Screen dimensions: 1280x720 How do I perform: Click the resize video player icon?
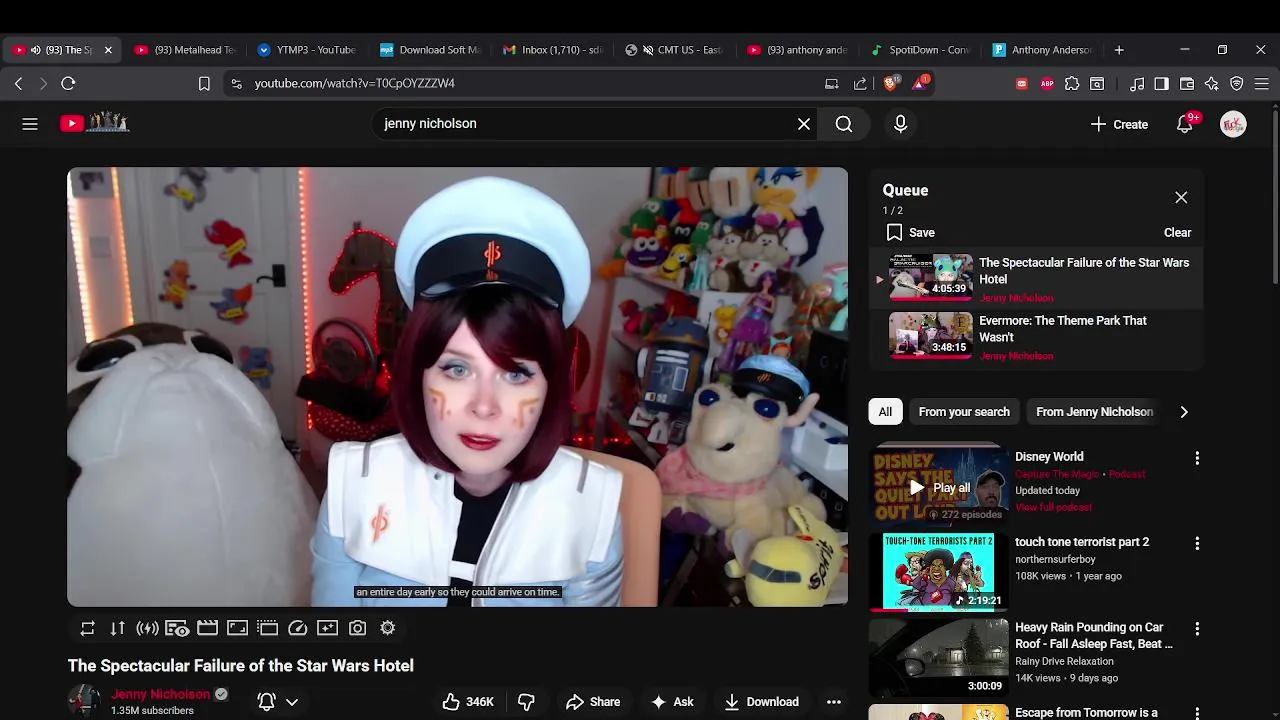237,628
